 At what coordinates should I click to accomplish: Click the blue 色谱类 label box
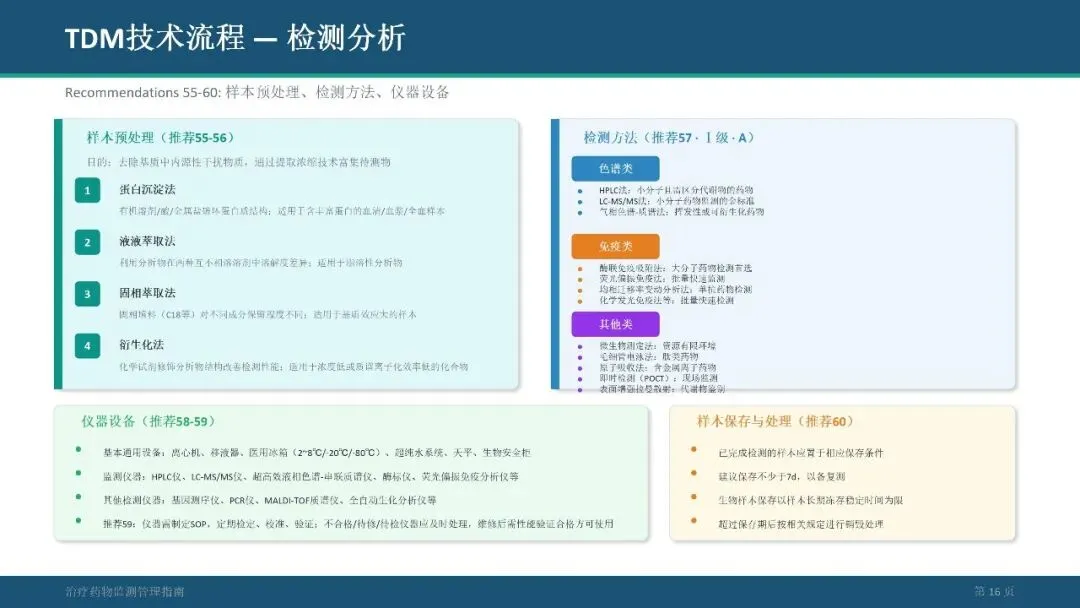tap(615, 169)
